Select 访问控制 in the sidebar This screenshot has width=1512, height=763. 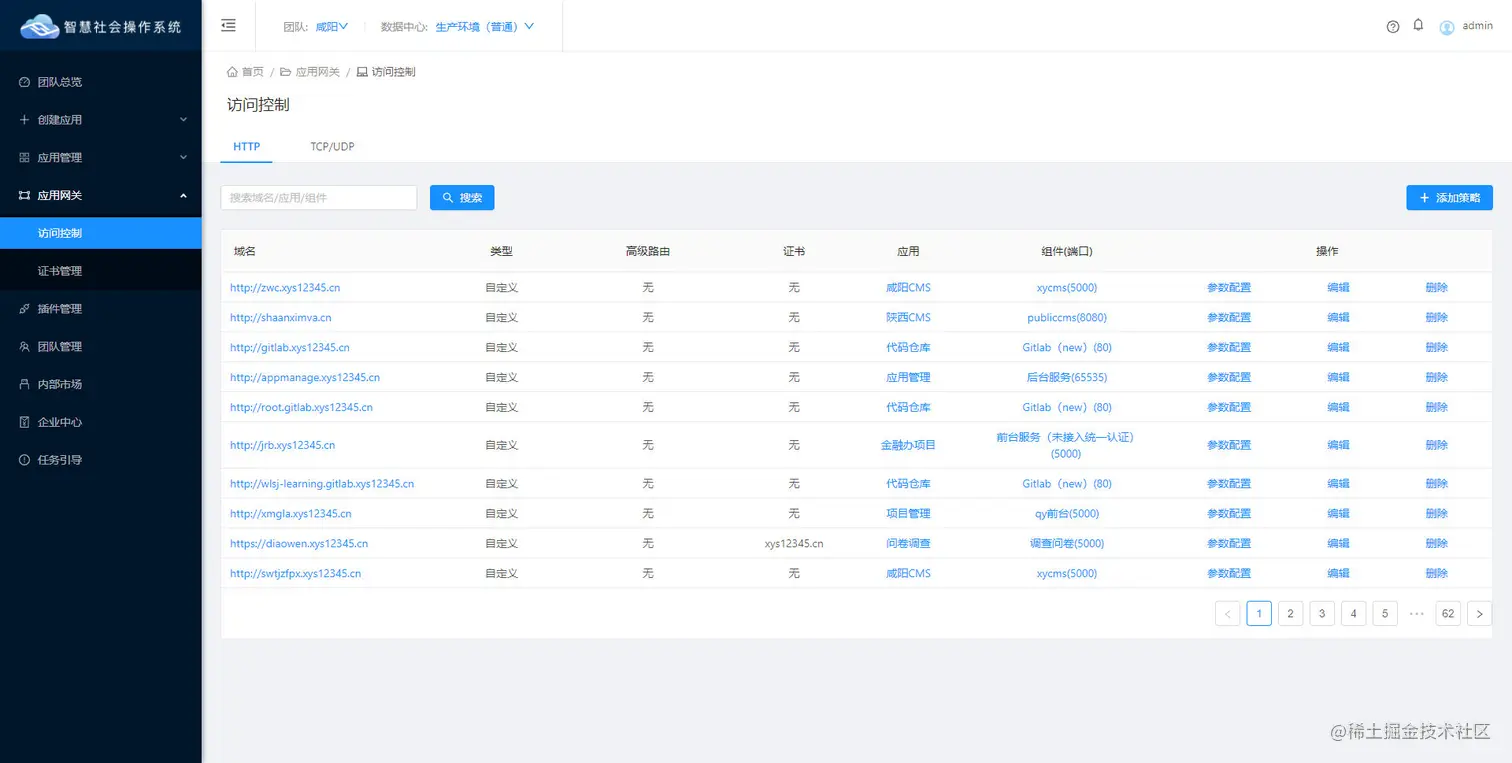coord(100,233)
